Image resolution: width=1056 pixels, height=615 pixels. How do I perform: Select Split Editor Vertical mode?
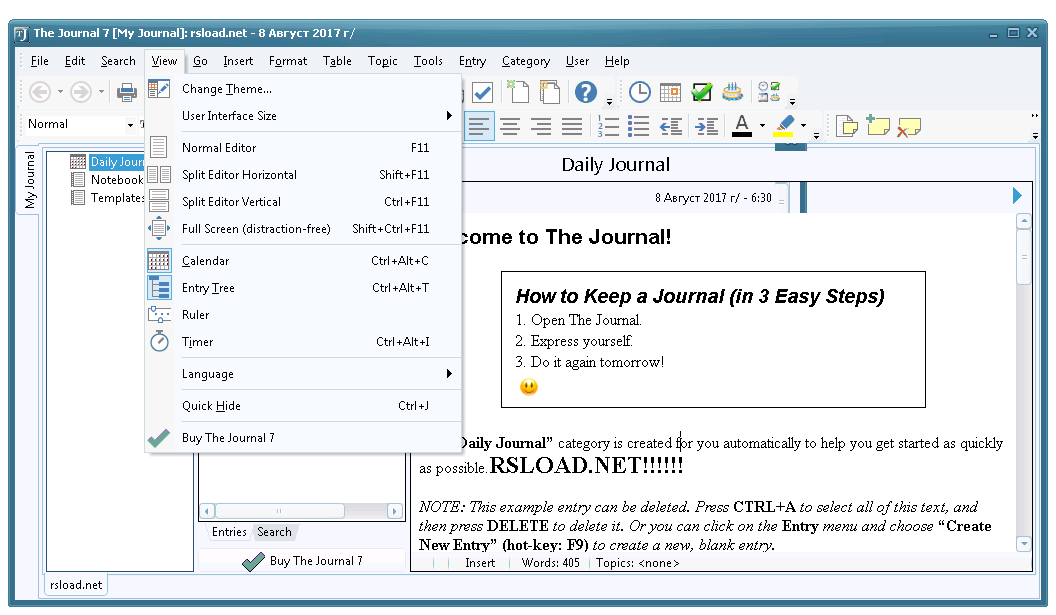tap(303, 201)
